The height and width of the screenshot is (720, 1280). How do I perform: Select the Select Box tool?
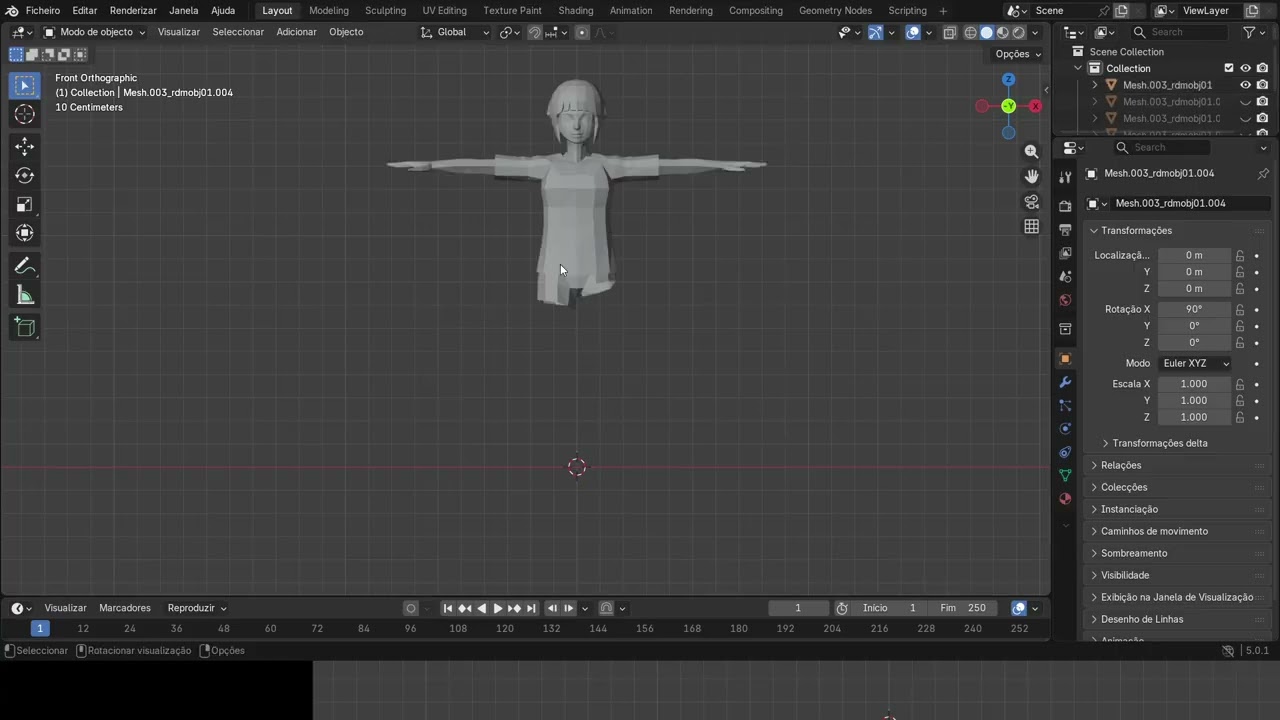click(25, 86)
